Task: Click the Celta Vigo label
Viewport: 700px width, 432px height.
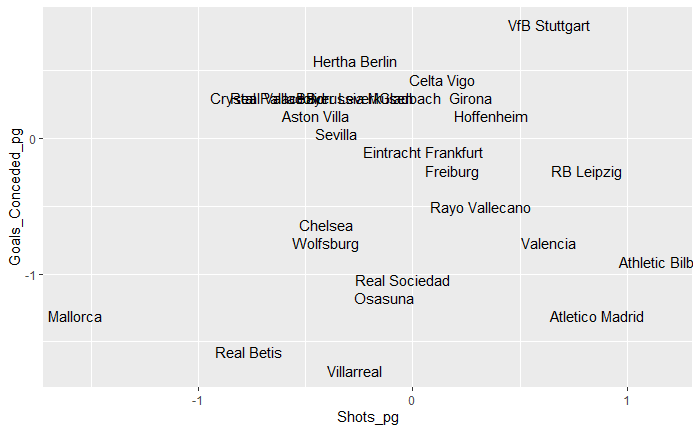Action: [x=442, y=81]
